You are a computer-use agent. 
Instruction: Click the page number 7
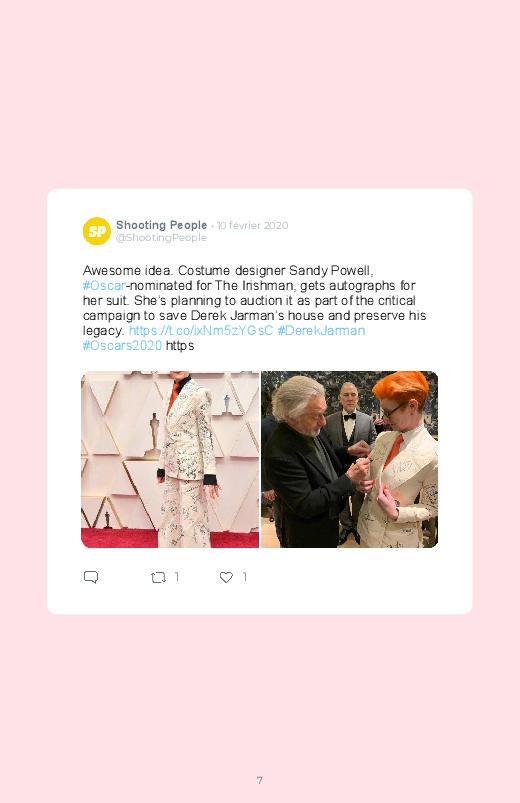coord(260,780)
